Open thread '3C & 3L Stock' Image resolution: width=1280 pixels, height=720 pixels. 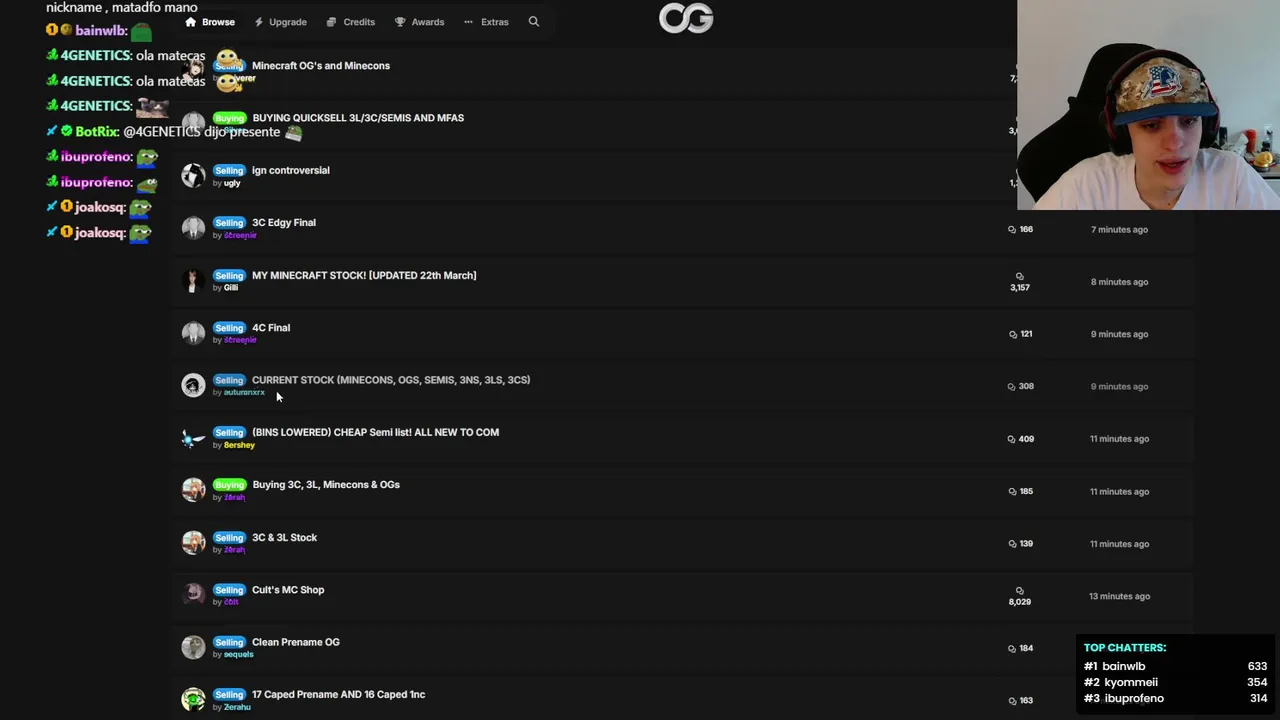(284, 537)
